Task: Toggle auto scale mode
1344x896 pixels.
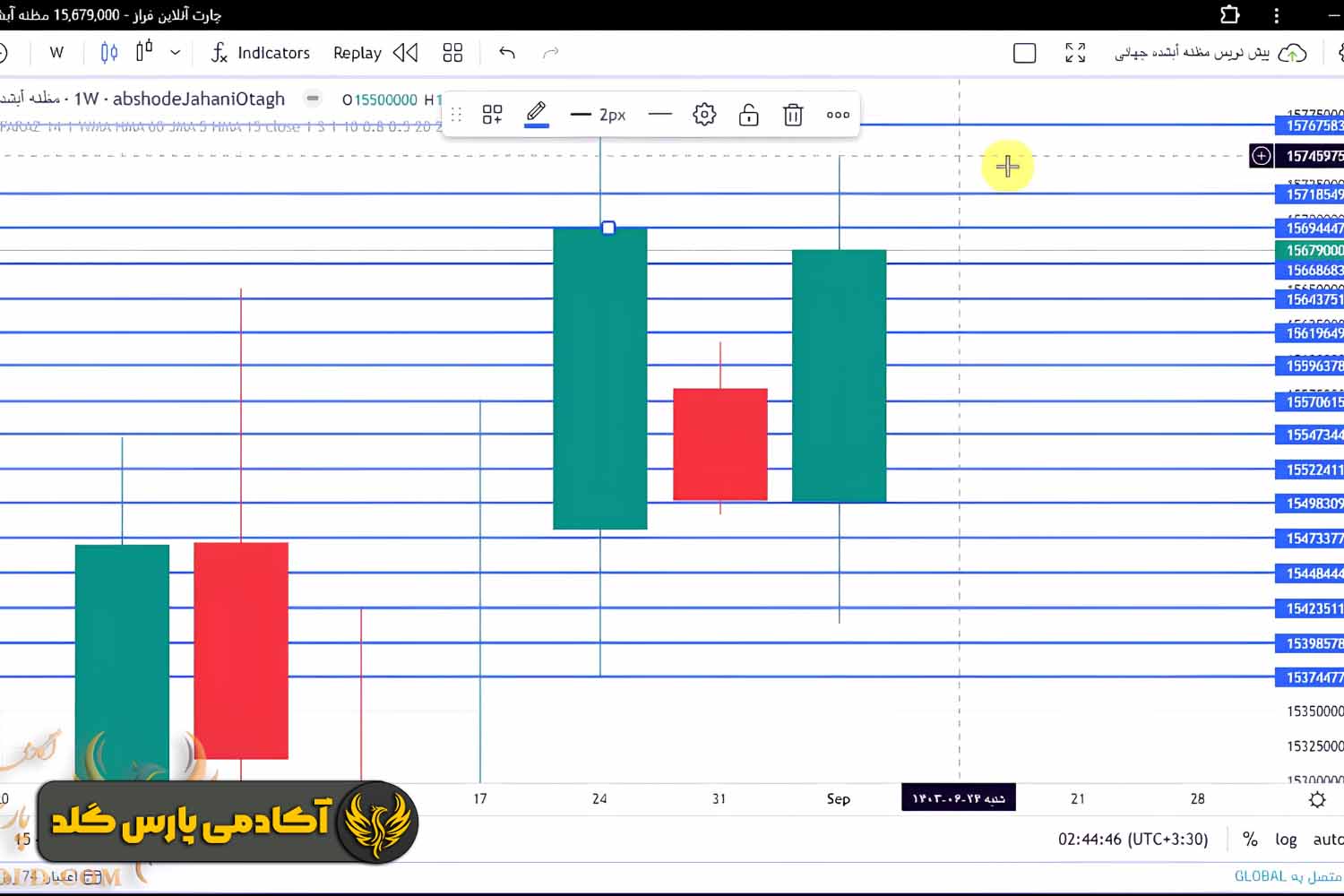Action: coord(1328,840)
